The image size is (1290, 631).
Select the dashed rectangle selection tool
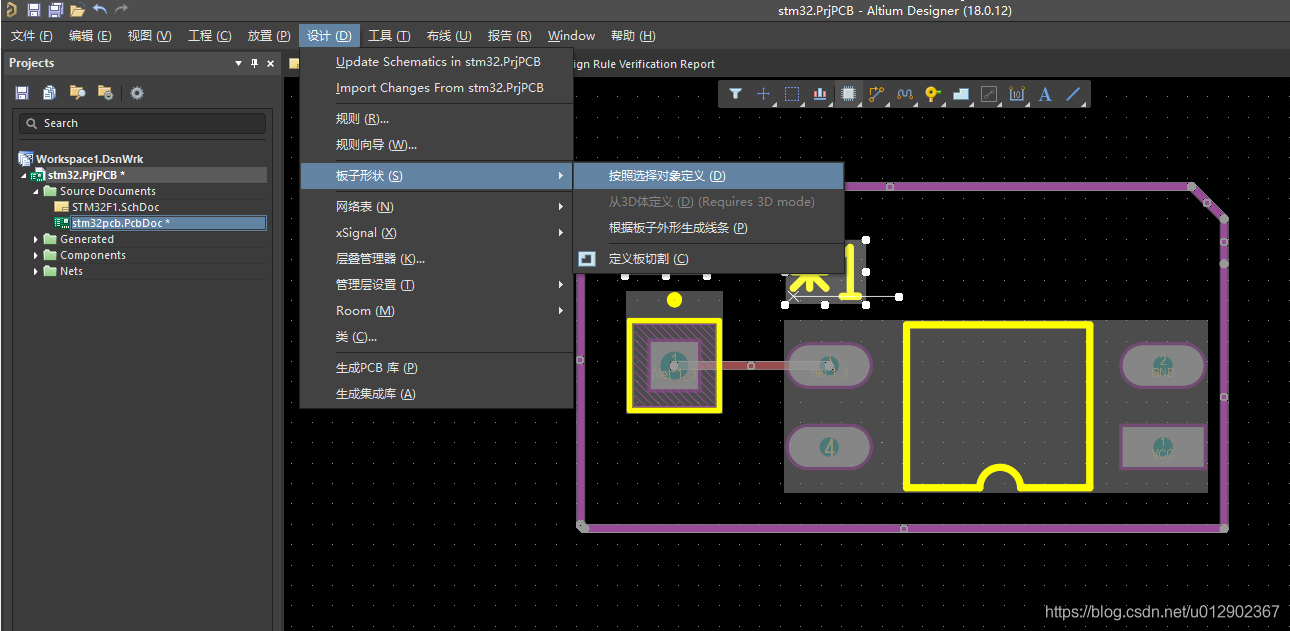(792, 94)
